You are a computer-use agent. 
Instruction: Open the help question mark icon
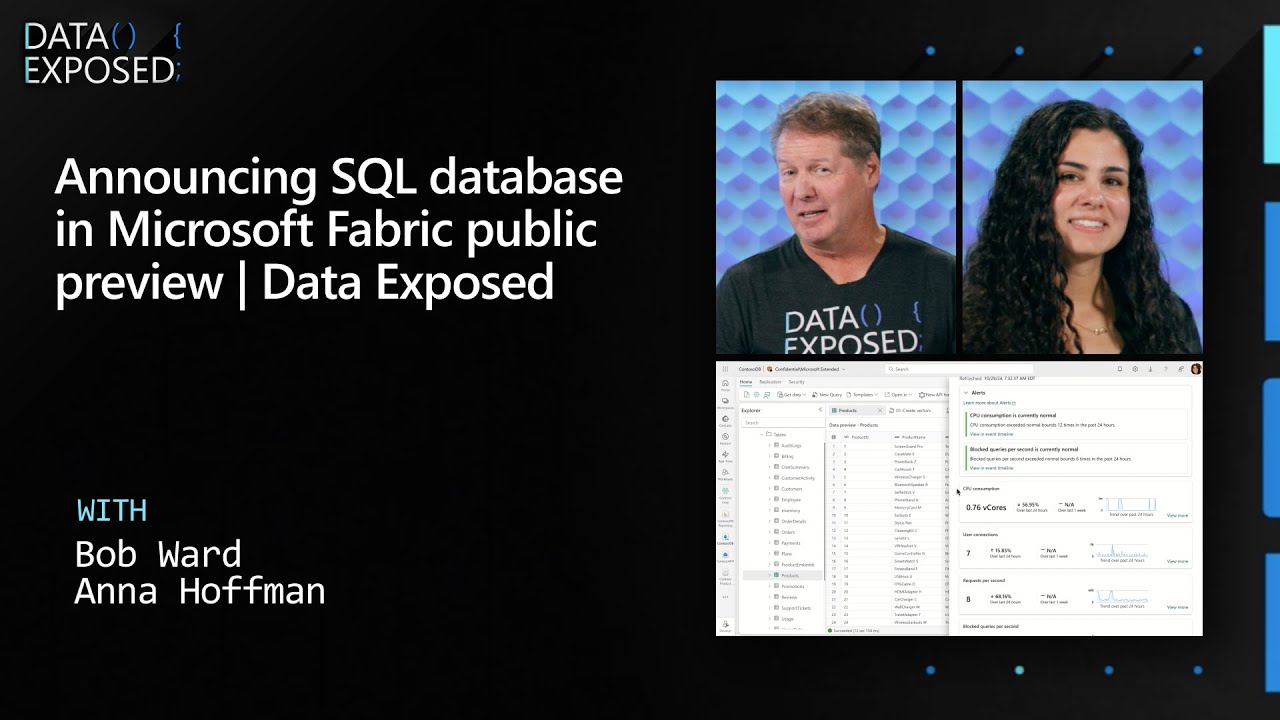pos(1165,369)
